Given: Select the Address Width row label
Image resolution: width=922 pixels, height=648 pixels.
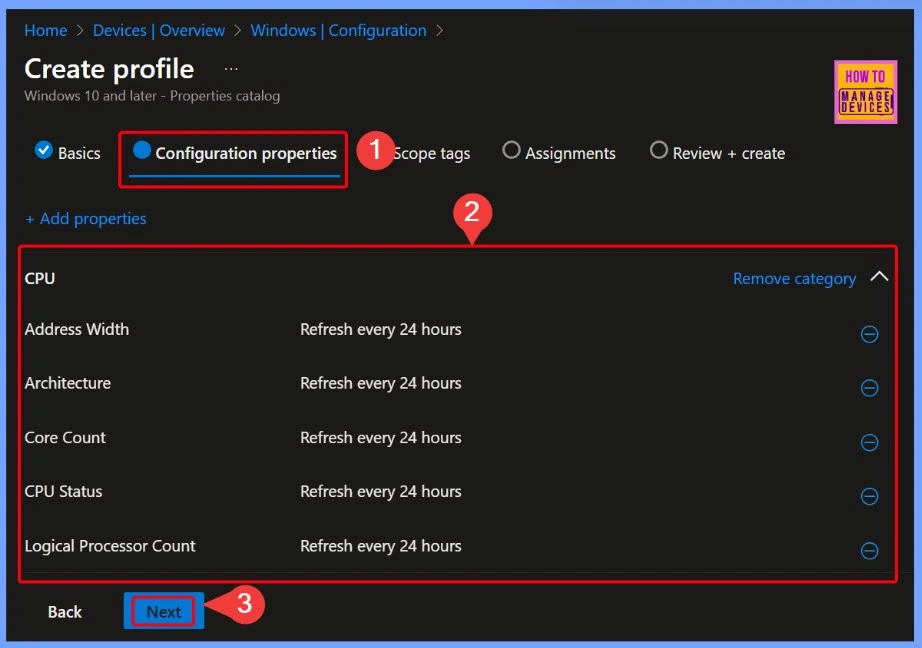Looking at the screenshot, I should click(76, 329).
